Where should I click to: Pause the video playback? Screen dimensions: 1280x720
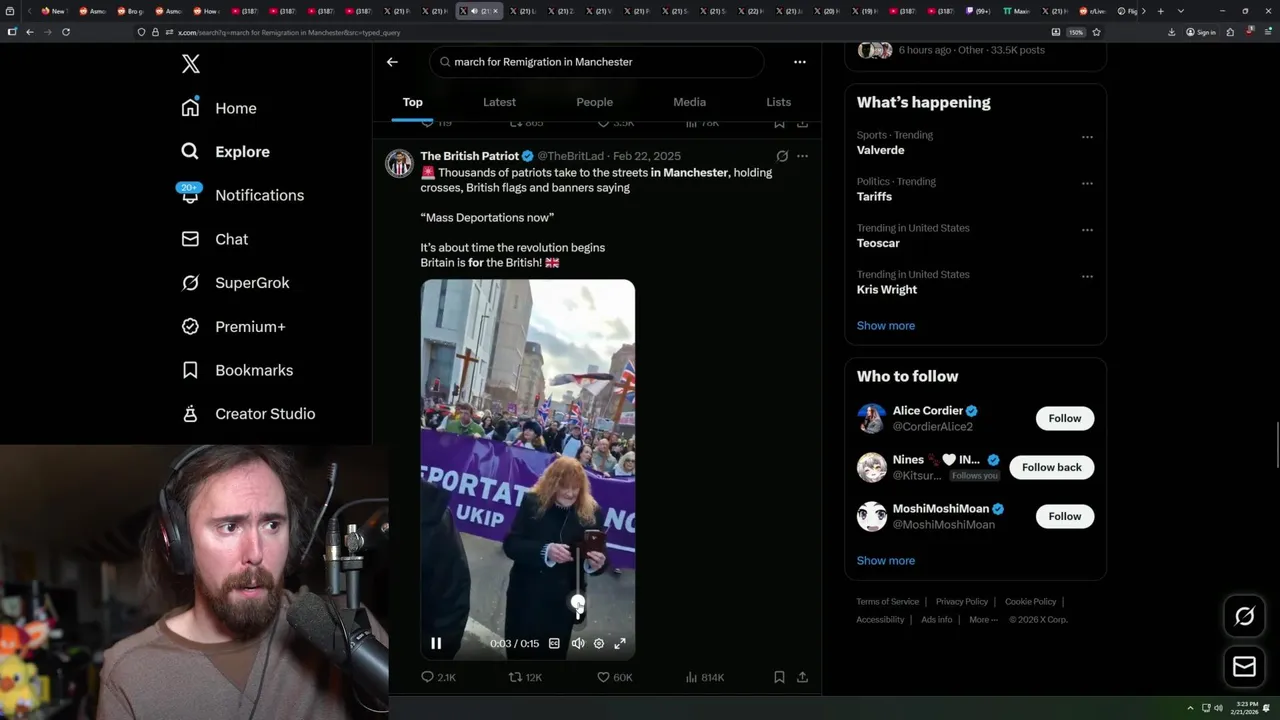click(436, 643)
